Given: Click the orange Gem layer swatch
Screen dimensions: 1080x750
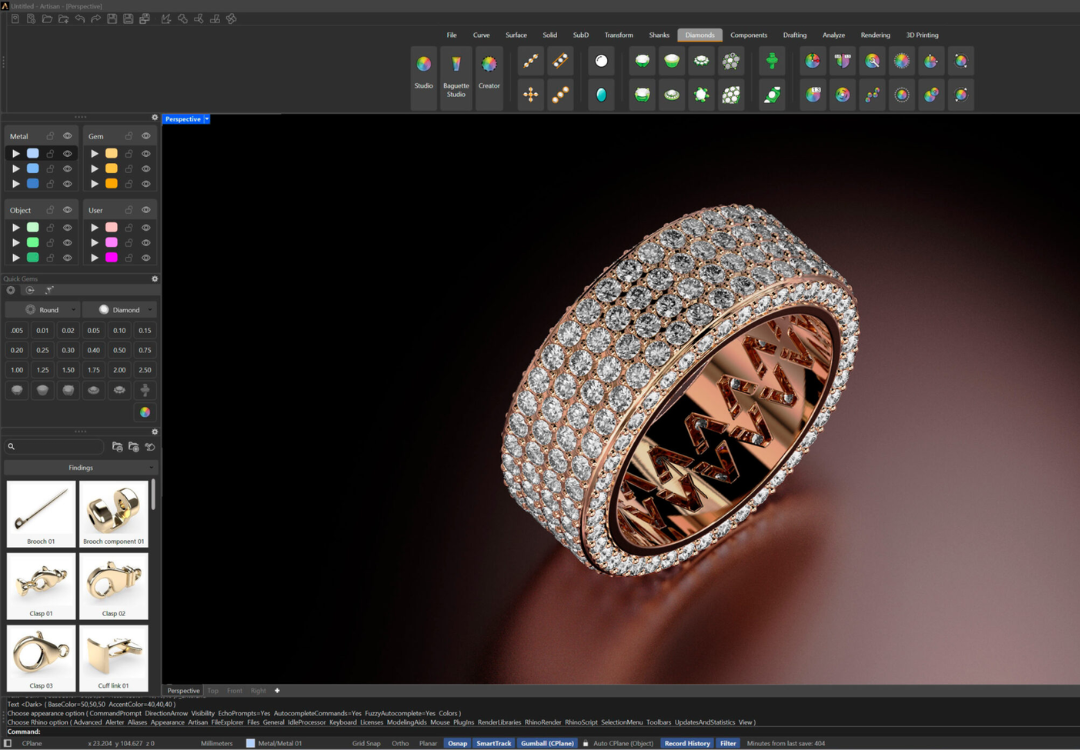Looking at the screenshot, I should [111, 184].
